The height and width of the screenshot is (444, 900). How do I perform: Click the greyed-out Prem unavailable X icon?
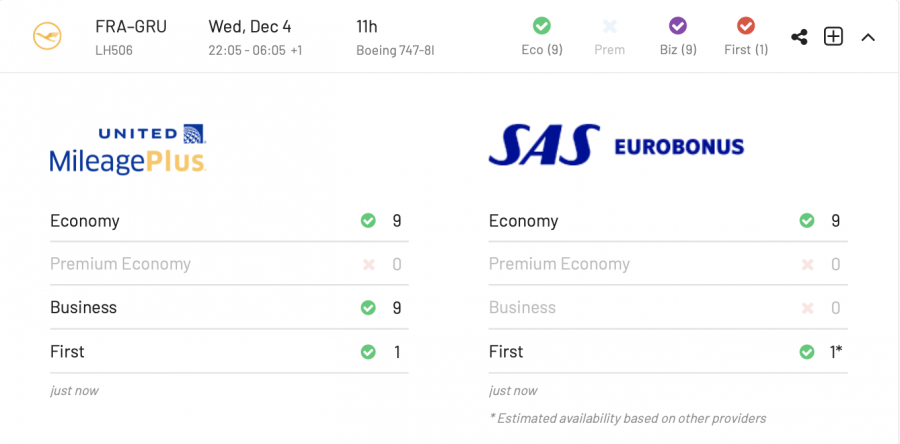click(x=610, y=26)
